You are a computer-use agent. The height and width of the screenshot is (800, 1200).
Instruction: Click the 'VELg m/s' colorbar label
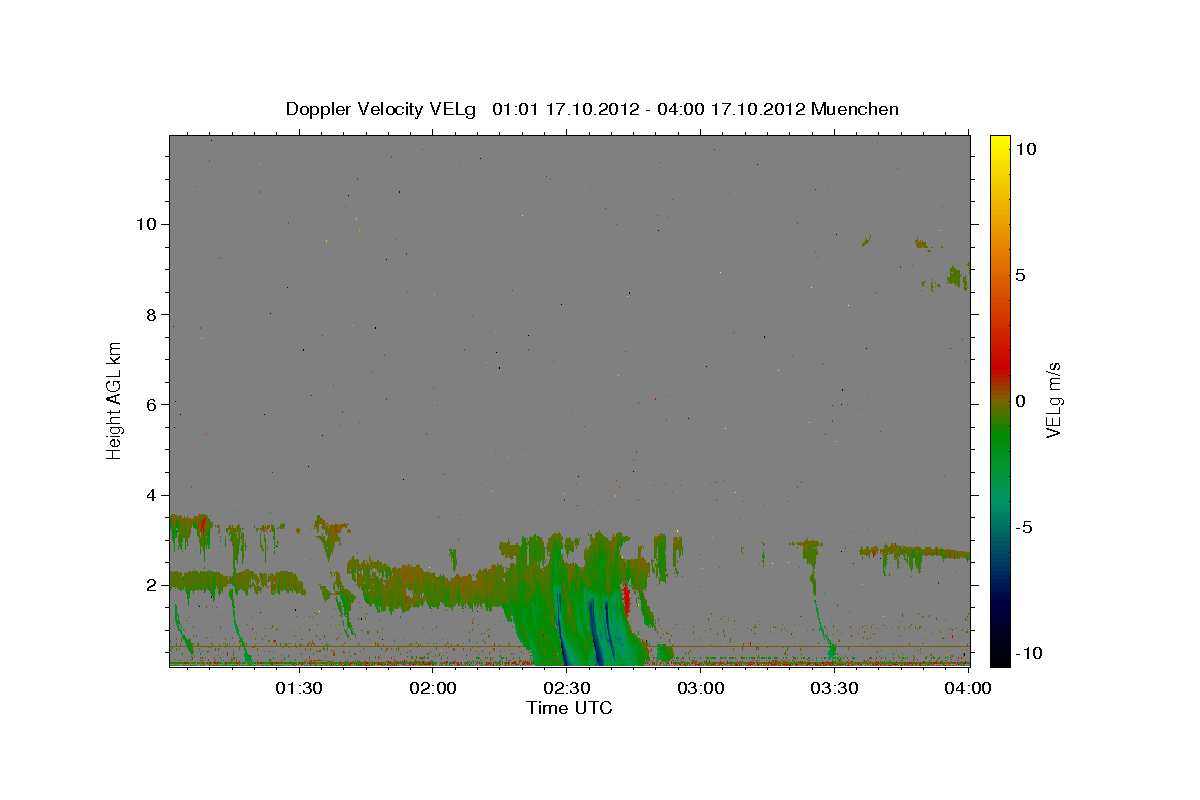click(x=1054, y=400)
